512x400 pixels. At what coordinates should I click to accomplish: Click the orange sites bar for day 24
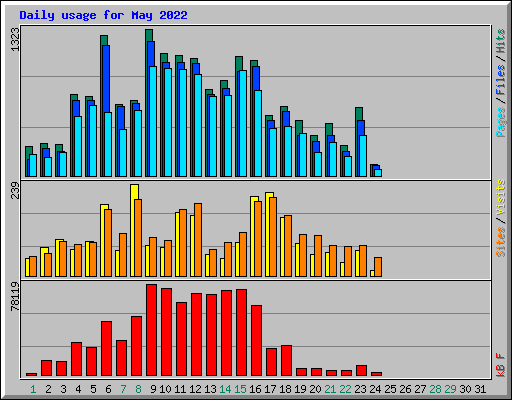(378, 267)
